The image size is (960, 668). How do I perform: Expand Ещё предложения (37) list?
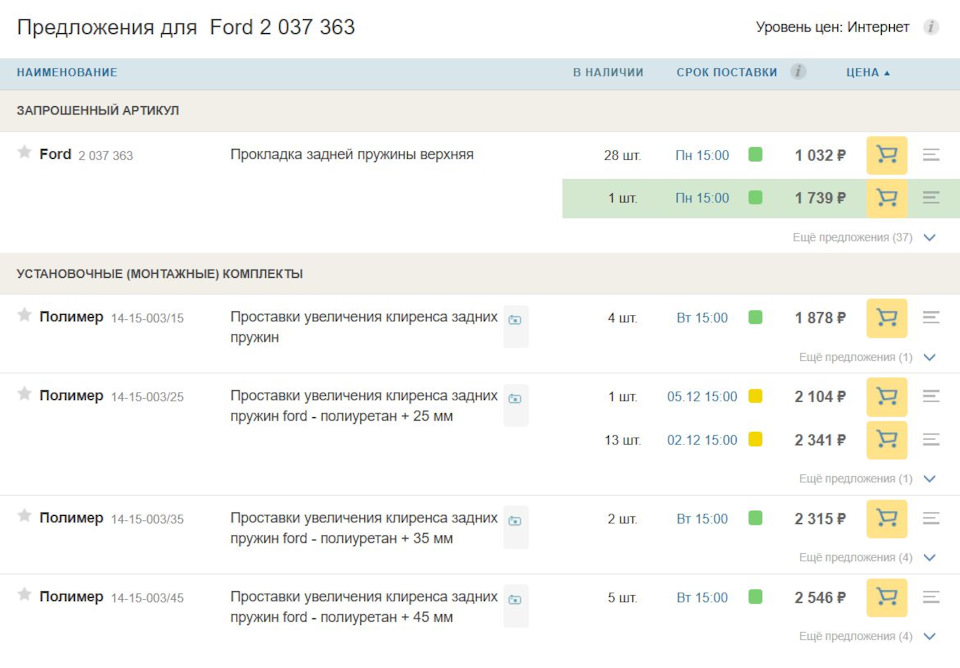click(x=929, y=238)
